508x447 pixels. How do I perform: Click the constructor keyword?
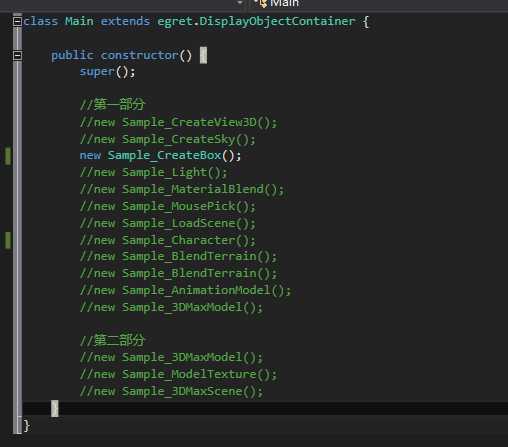tap(140, 55)
